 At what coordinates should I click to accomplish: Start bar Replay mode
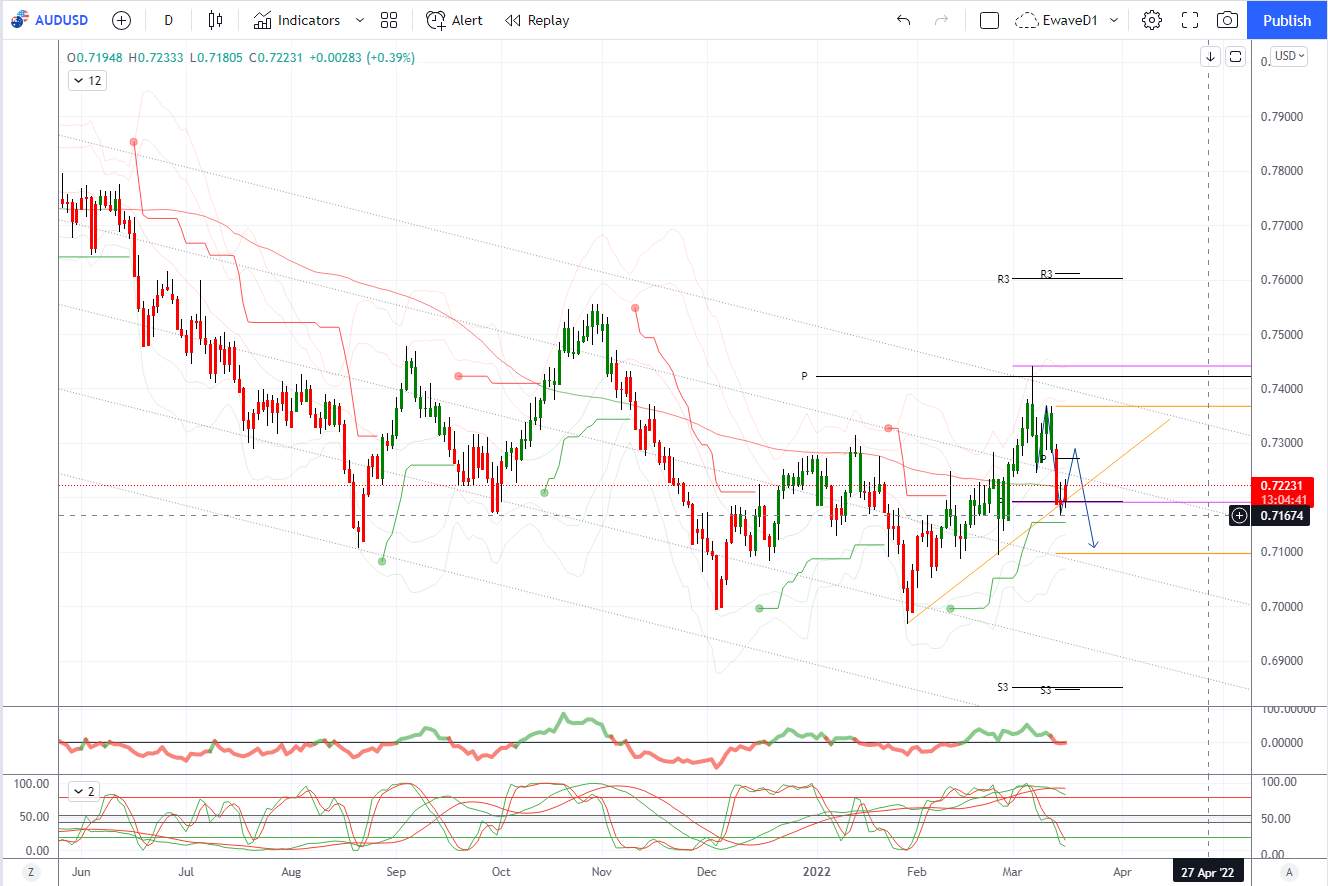[537, 20]
